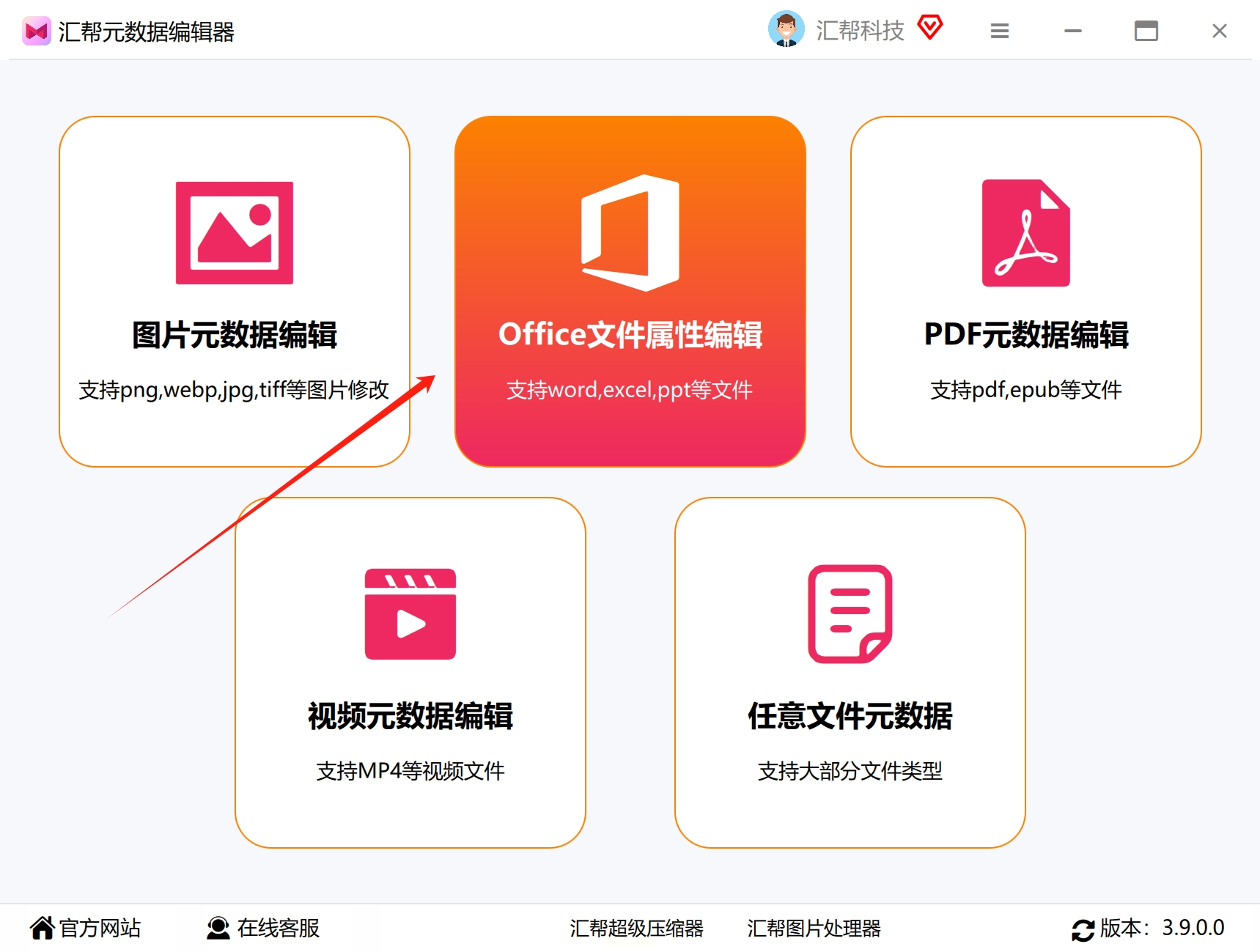Select the Office文件属性编辑 title text
Viewport: 1260px width, 952px height.
point(630,335)
